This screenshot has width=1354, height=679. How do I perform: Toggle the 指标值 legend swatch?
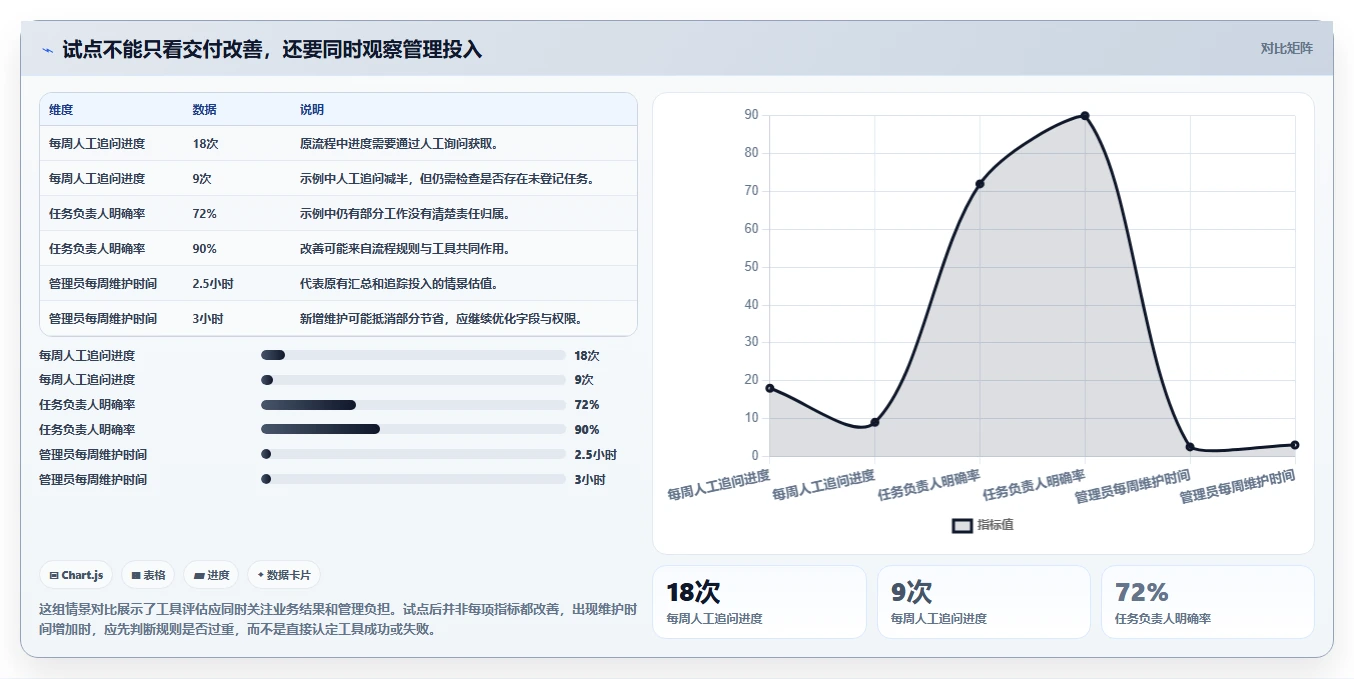pyautogui.click(x=962, y=525)
